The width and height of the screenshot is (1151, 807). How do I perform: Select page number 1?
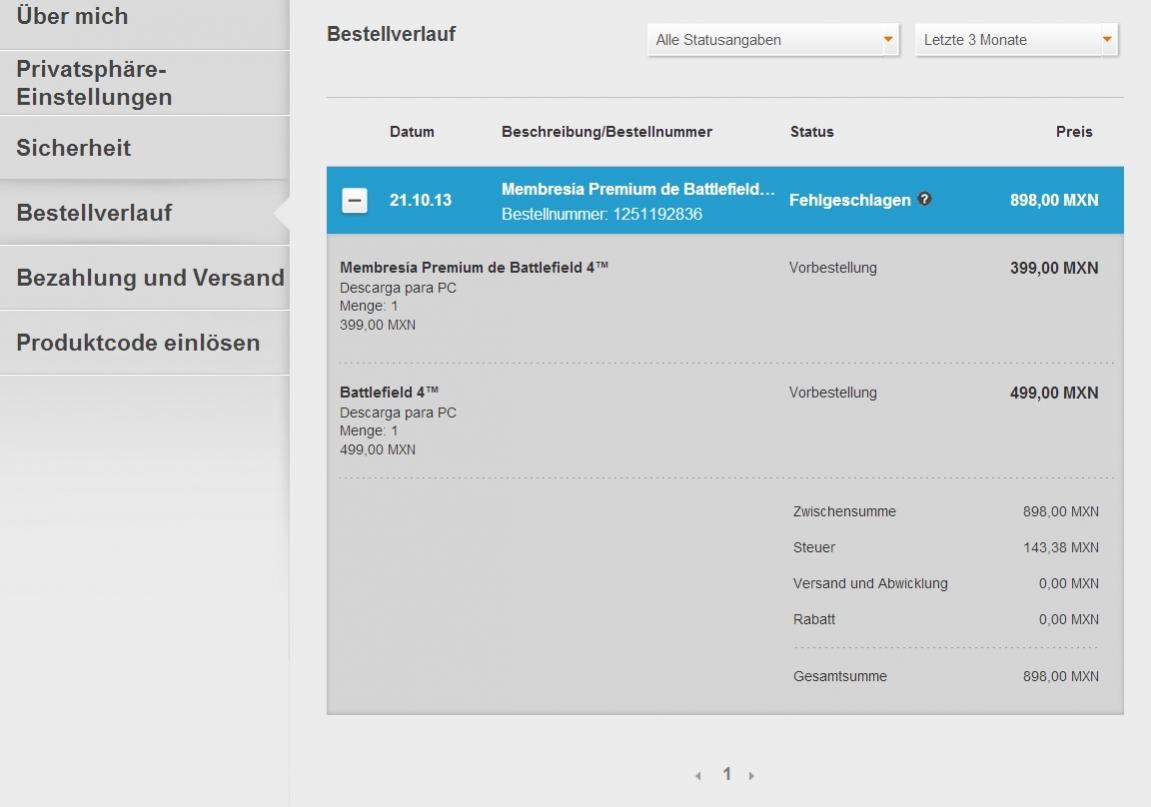pos(727,774)
